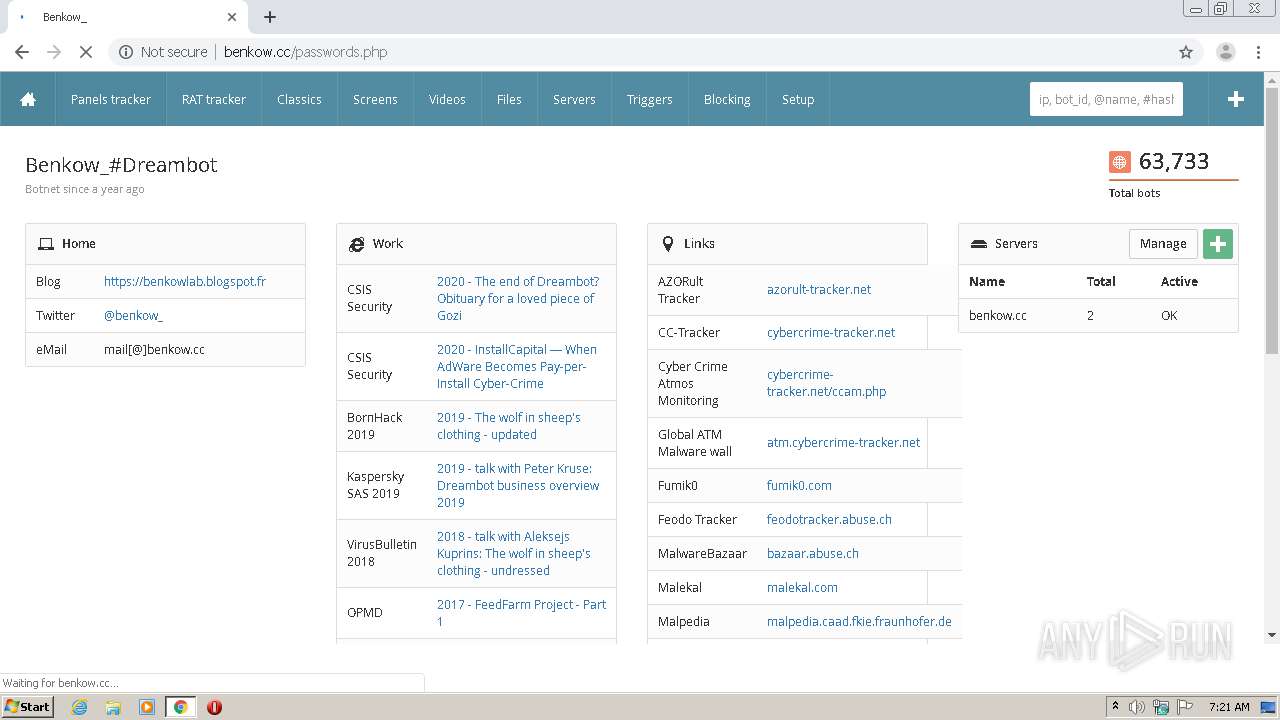The width and height of the screenshot is (1280, 720).
Task: Open the Setup menu item
Action: coord(798,99)
